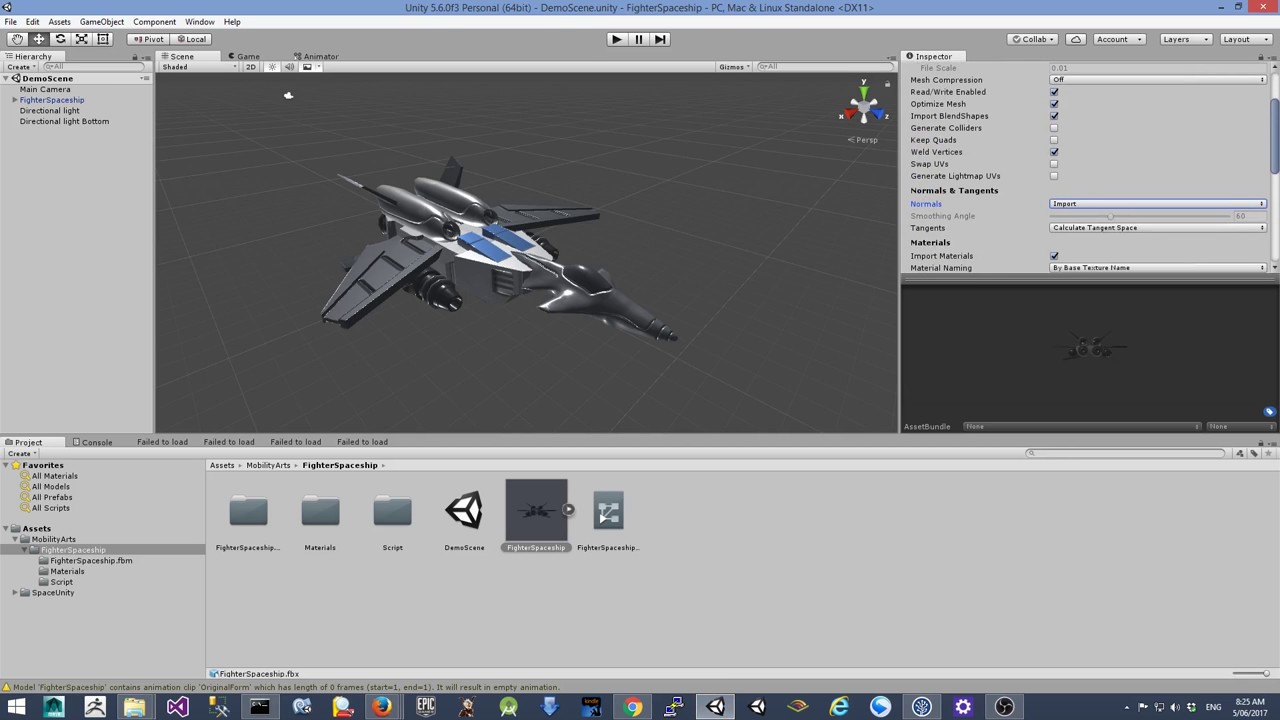Select the Rotate tool
The width and height of the screenshot is (1280, 720).
pos(60,39)
